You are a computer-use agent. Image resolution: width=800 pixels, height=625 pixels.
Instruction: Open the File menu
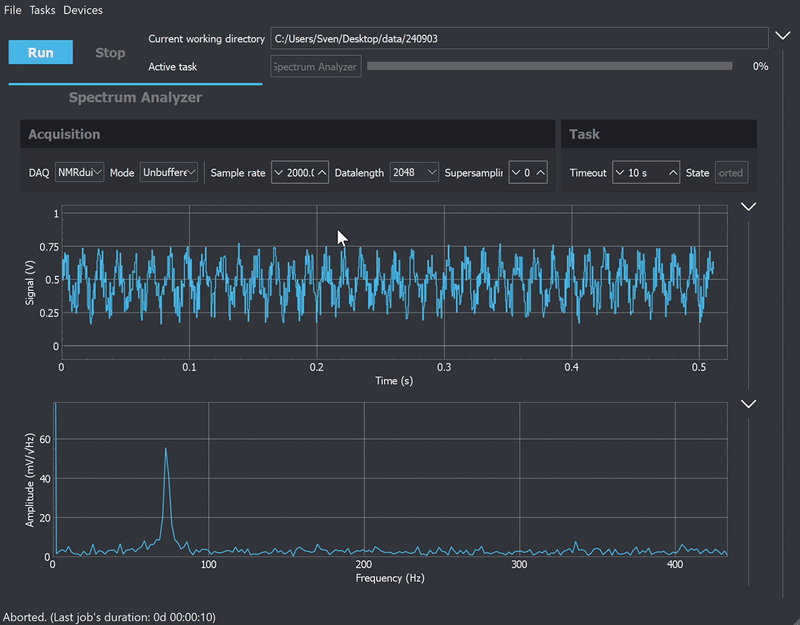click(x=13, y=10)
